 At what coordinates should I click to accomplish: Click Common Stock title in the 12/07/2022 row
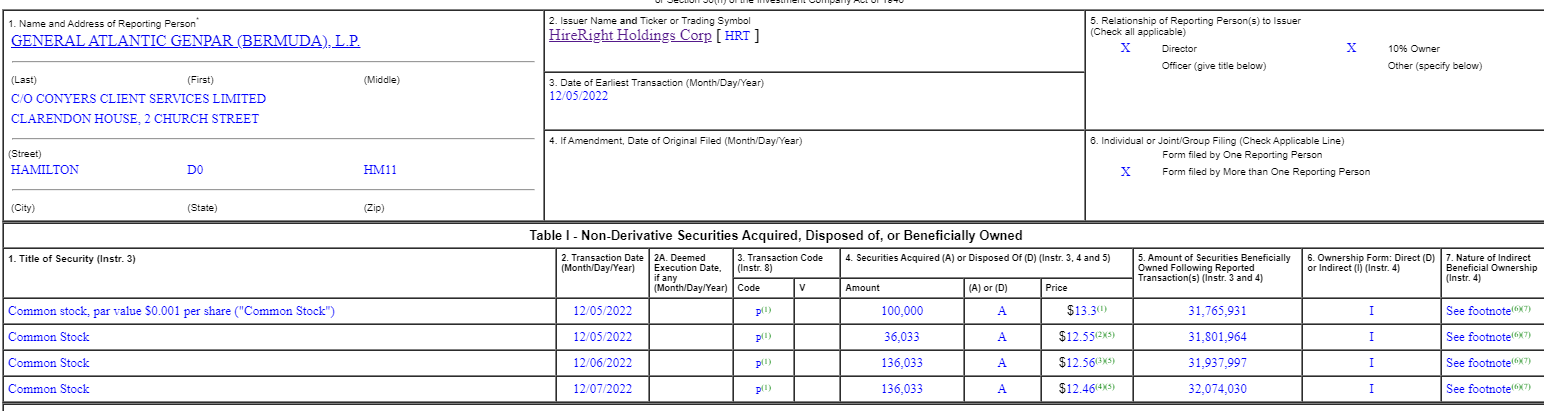click(48, 389)
